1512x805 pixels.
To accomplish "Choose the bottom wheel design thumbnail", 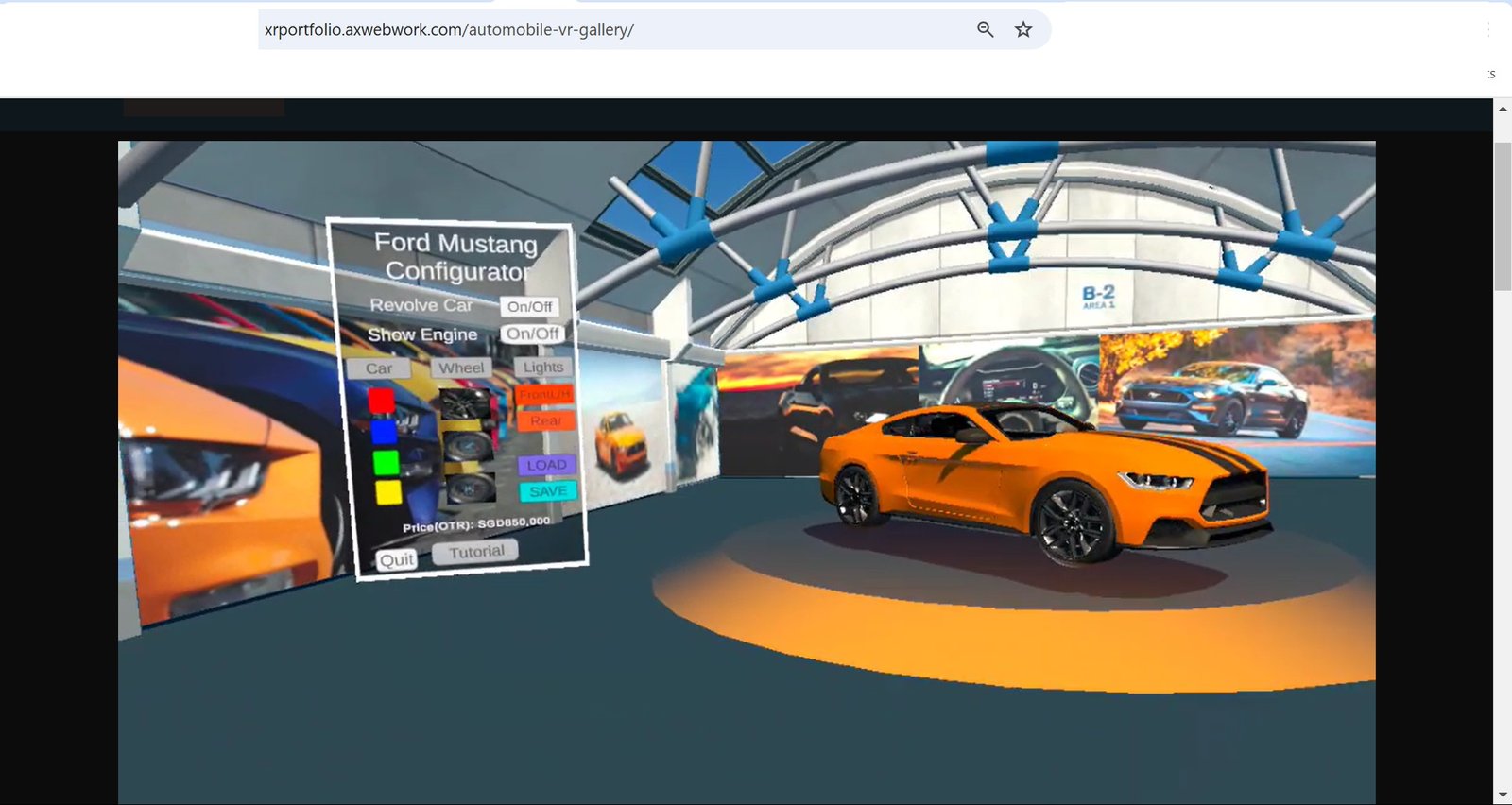I will pyautogui.click(x=471, y=488).
